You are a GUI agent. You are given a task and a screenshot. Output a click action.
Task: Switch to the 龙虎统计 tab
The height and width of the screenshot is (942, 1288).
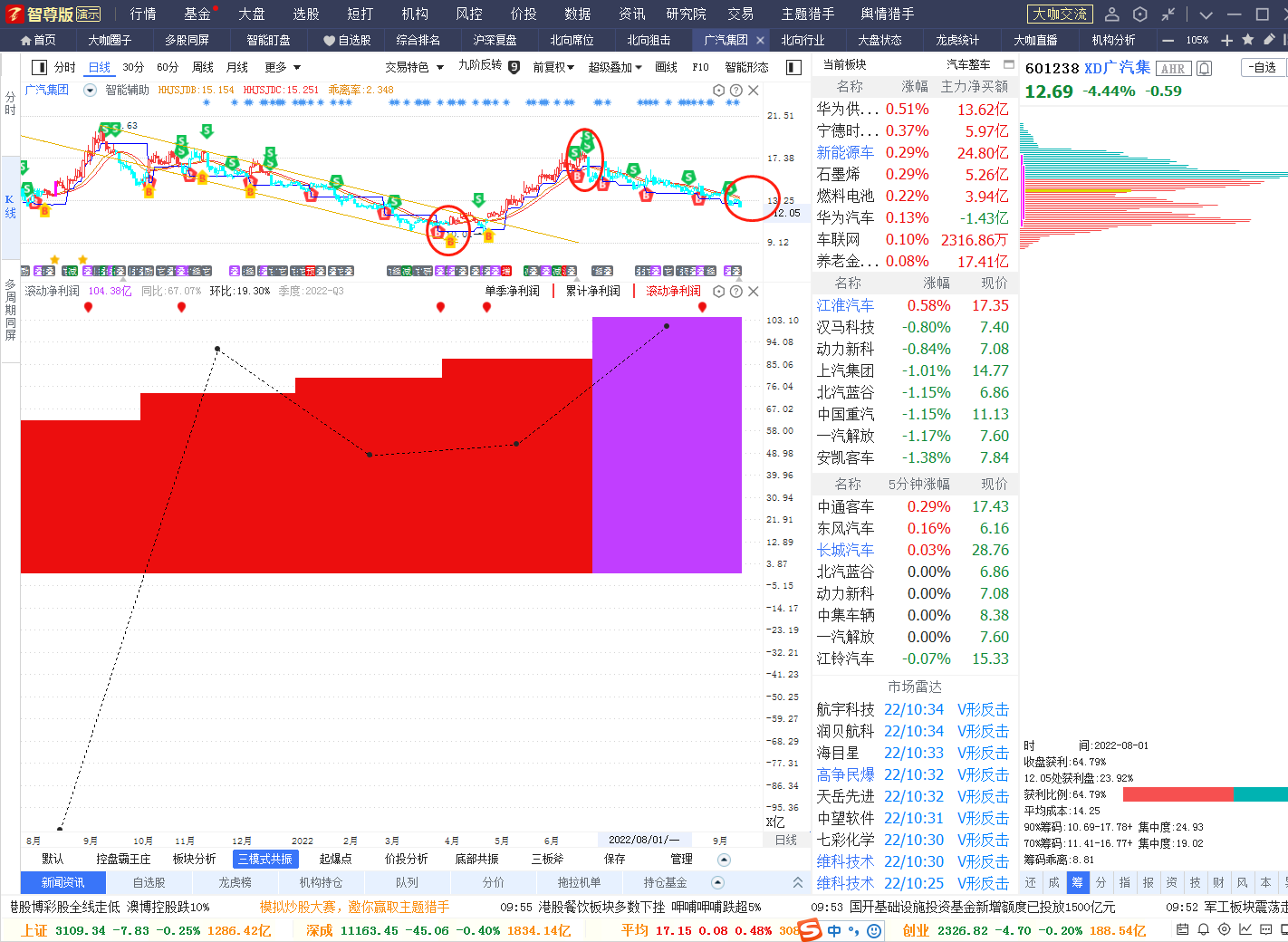(957, 40)
